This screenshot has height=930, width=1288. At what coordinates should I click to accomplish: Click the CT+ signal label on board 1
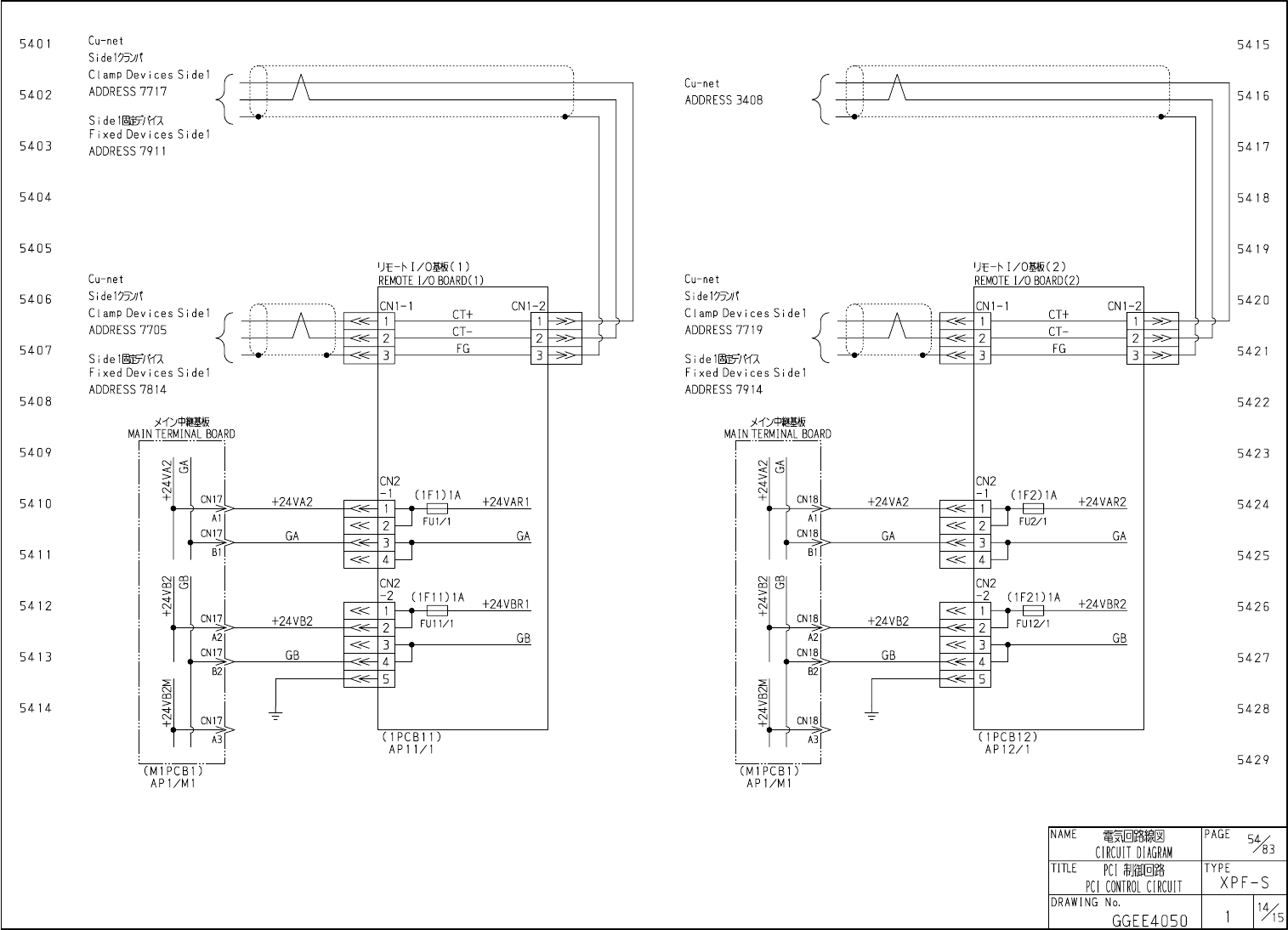[462, 315]
